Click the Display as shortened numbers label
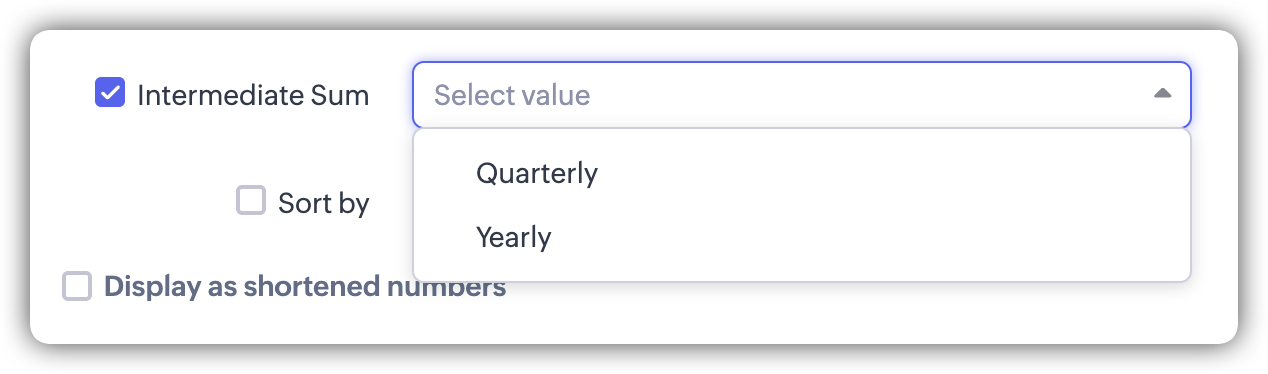The width and height of the screenshot is (1268, 374). 305,287
